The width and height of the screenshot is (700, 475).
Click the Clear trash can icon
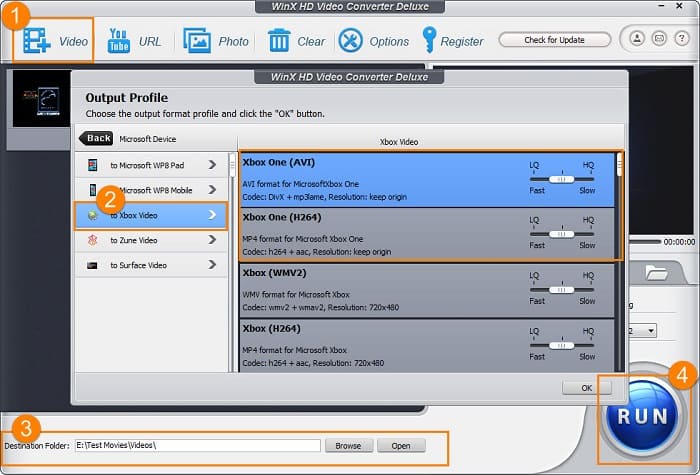click(279, 41)
